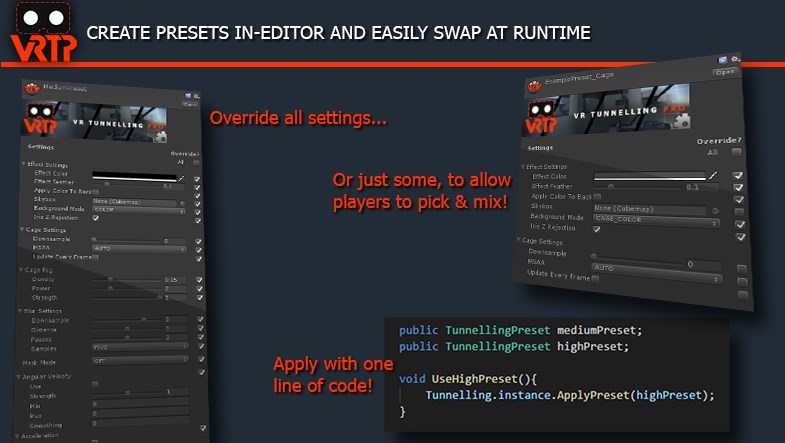Click VRTP headset logo on ExamplePreset_Cage banner

pos(540,117)
